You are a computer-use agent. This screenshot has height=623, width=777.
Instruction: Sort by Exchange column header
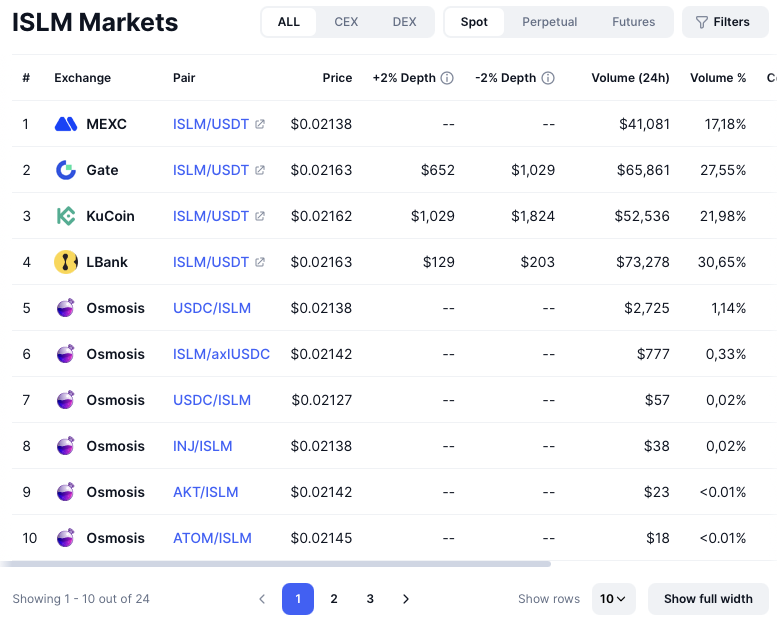(82, 78)
